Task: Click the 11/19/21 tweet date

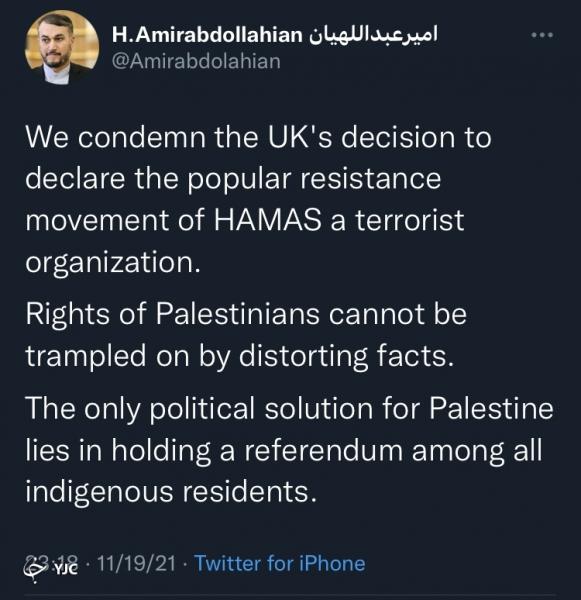Action: point(136,563)
